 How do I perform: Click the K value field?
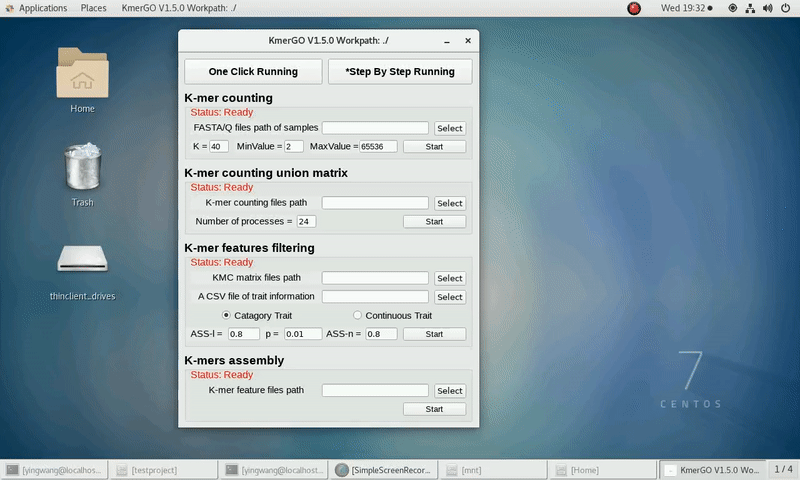pos(218,146)
